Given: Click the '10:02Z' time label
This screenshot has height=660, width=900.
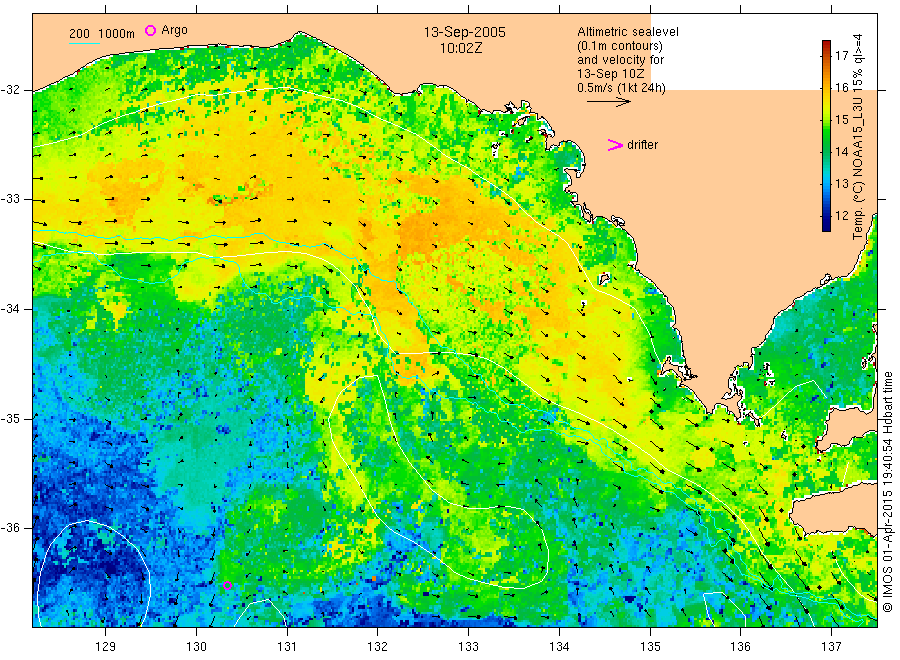Looking at the screenshot, I should pyautogui.click(x=461, y=49).
